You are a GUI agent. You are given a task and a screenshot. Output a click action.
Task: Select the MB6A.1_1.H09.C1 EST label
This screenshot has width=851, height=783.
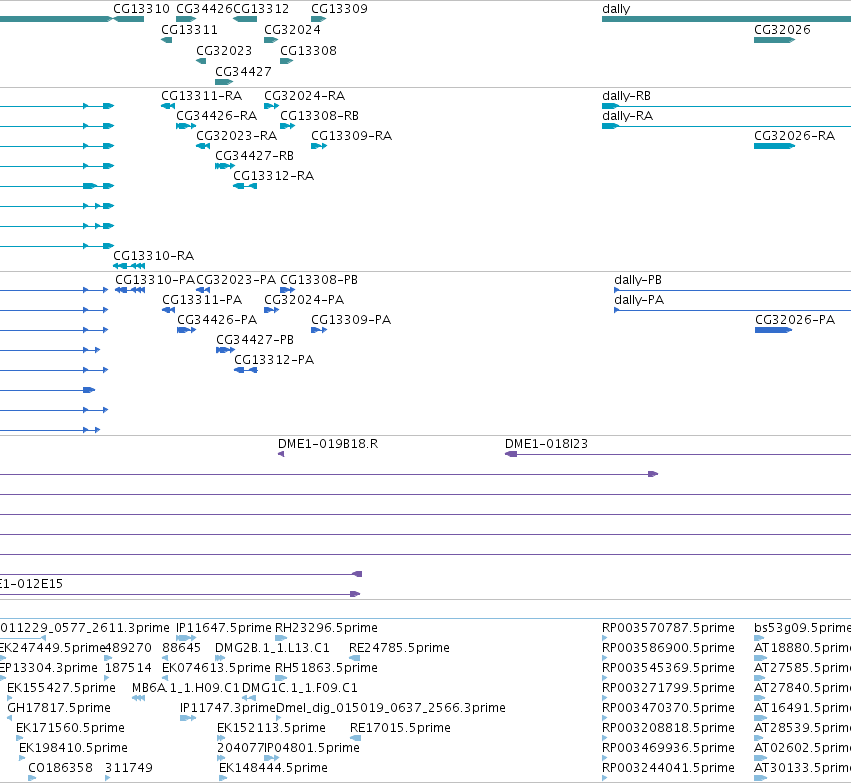tap(186, 687)
